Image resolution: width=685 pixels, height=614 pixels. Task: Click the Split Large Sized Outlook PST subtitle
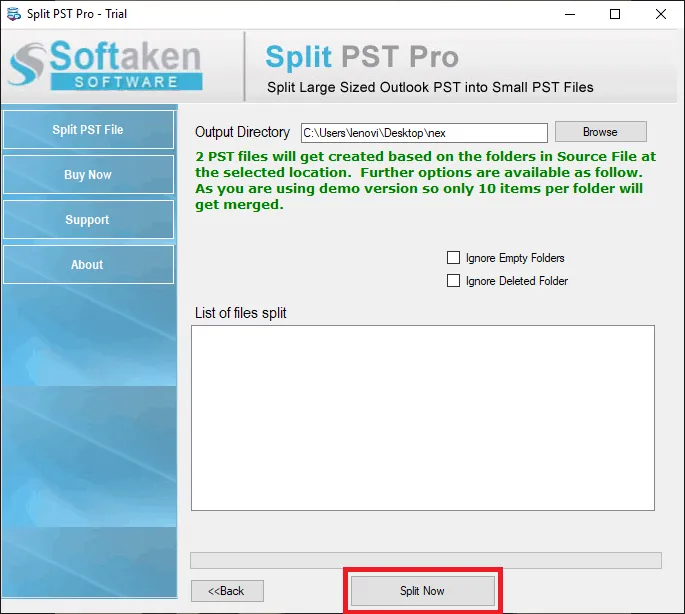[430, 87]
